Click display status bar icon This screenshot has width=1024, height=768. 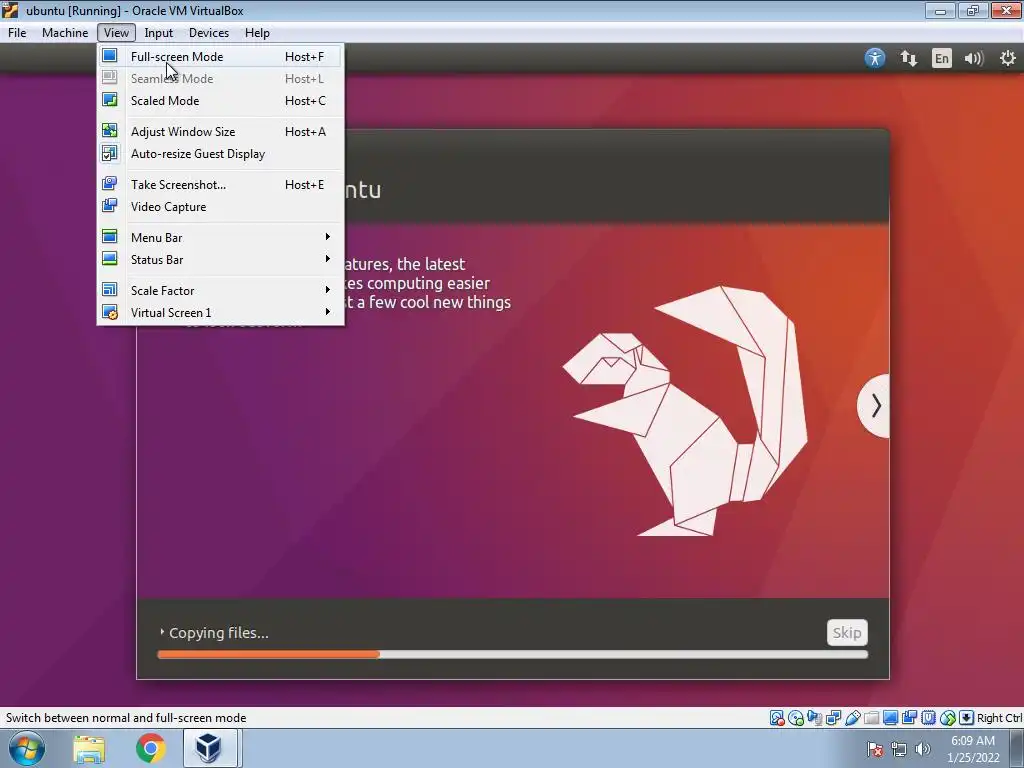tap(890, 718)
